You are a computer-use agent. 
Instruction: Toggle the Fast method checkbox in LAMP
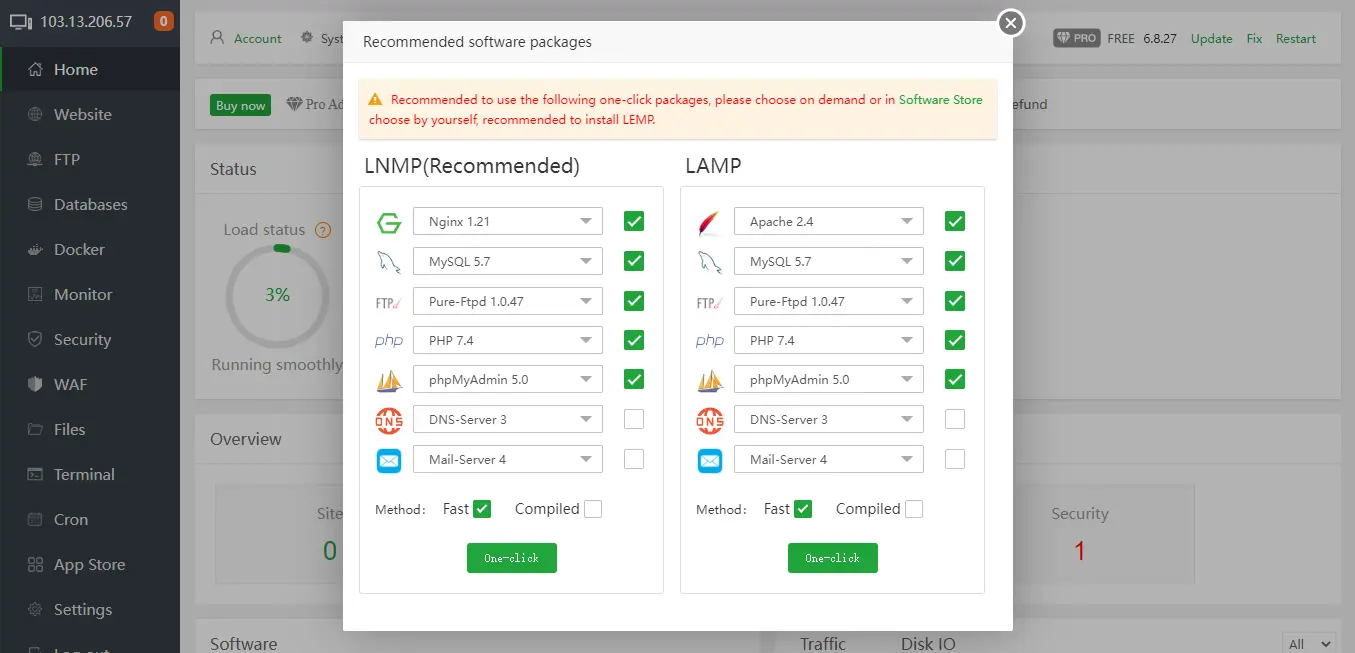803,509
